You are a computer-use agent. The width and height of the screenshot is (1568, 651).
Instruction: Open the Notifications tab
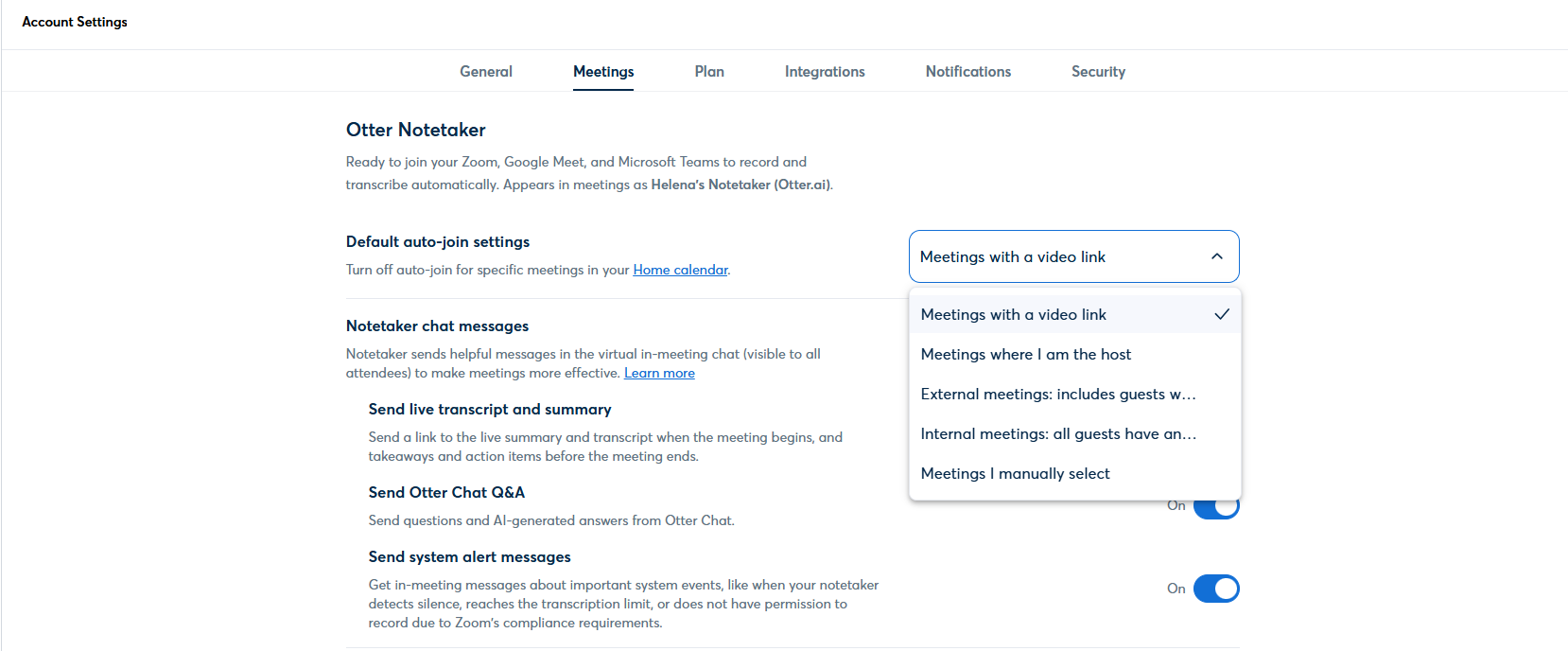[x=967, y=72]
